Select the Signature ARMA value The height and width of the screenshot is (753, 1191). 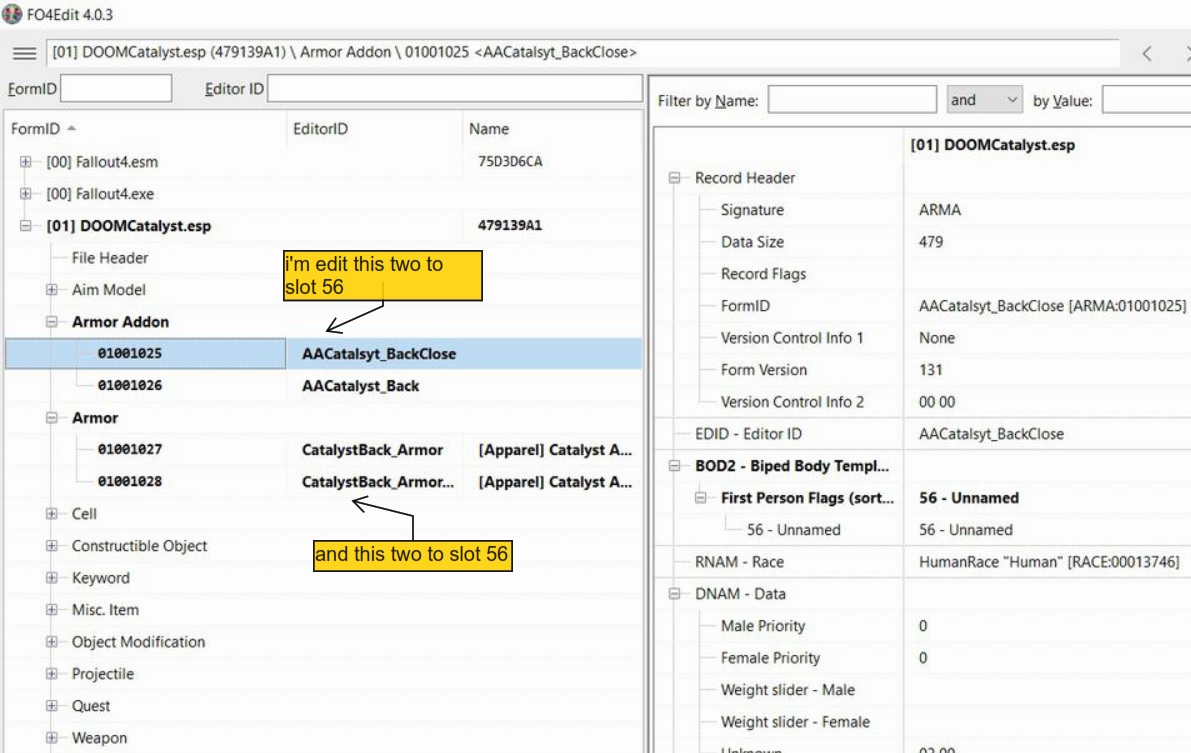(x=940, y=210)
